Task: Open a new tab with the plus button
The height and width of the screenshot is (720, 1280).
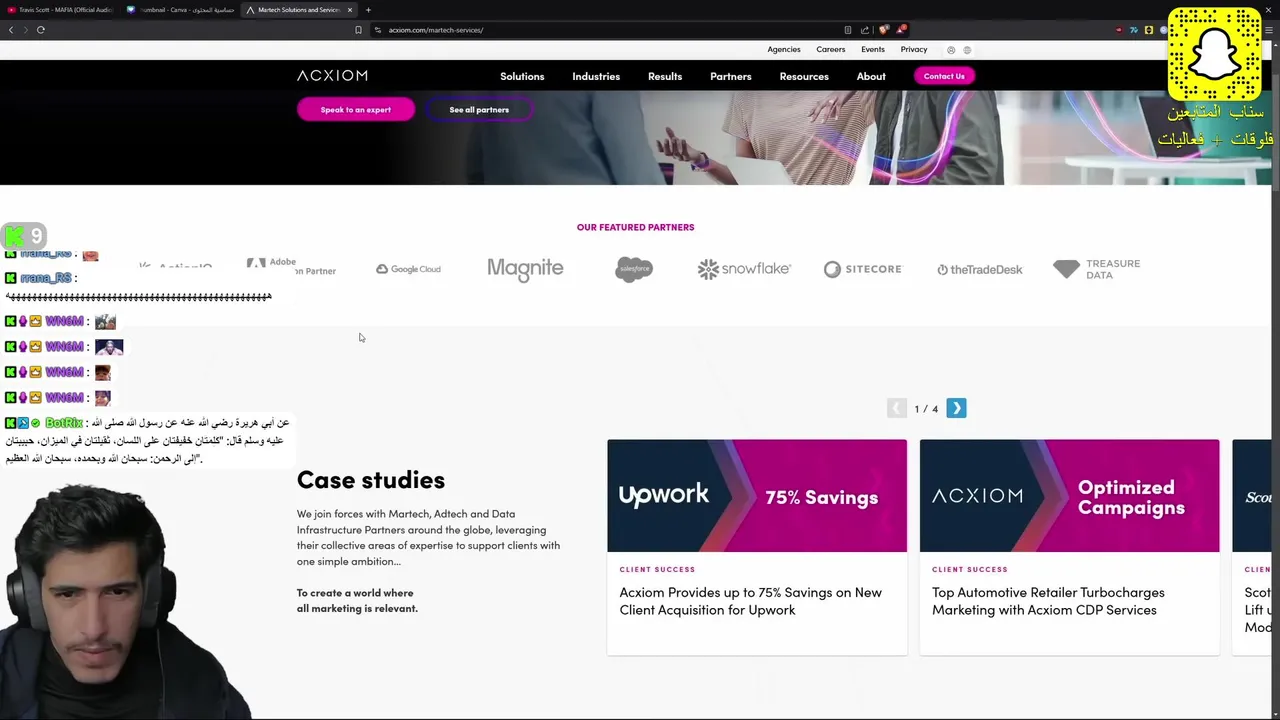Action: tap(368, 10)
